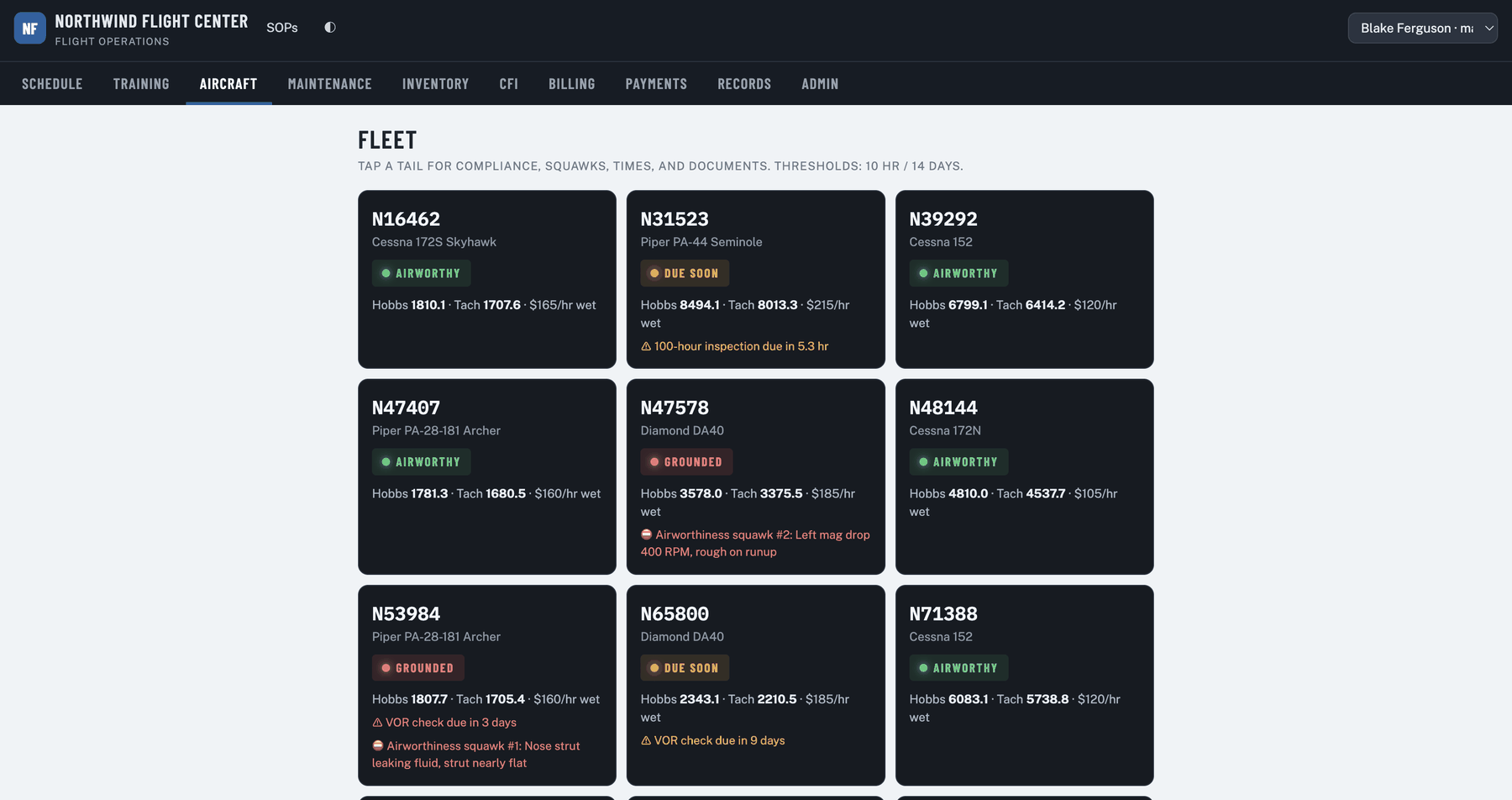
Task: Click the warning icon beside VOR check 9 days
Action: pos(646,740)
